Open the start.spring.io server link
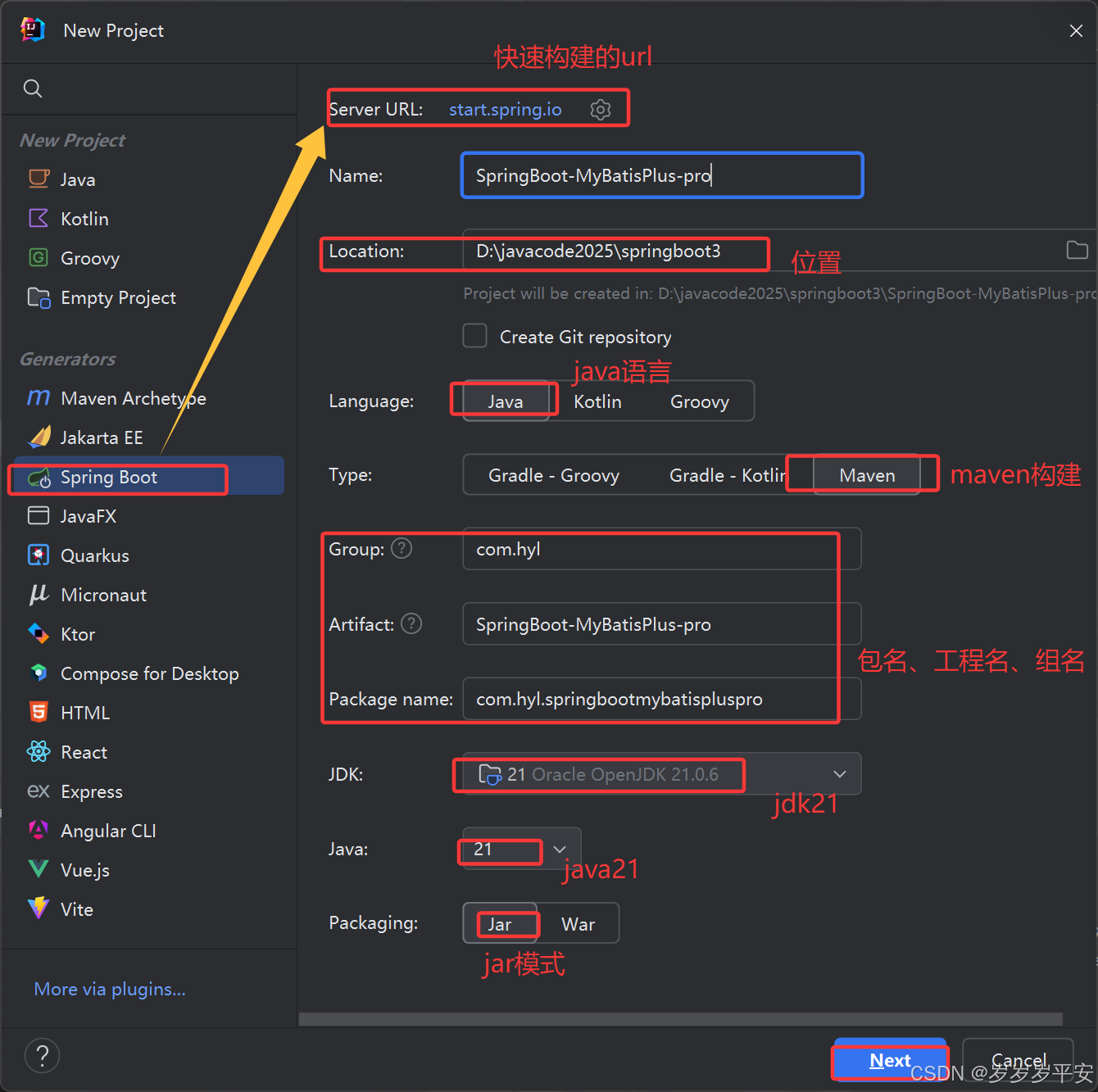The width and height of the screenshot is (1098, 1092). coord(506,110)
